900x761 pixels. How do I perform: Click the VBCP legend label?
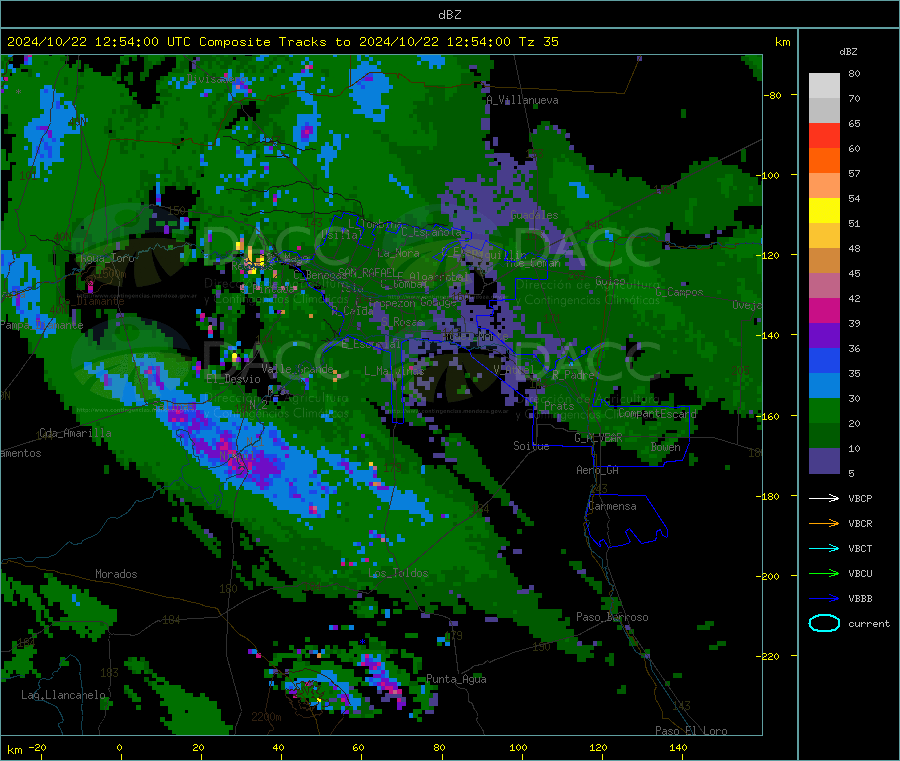click(860, 499)
